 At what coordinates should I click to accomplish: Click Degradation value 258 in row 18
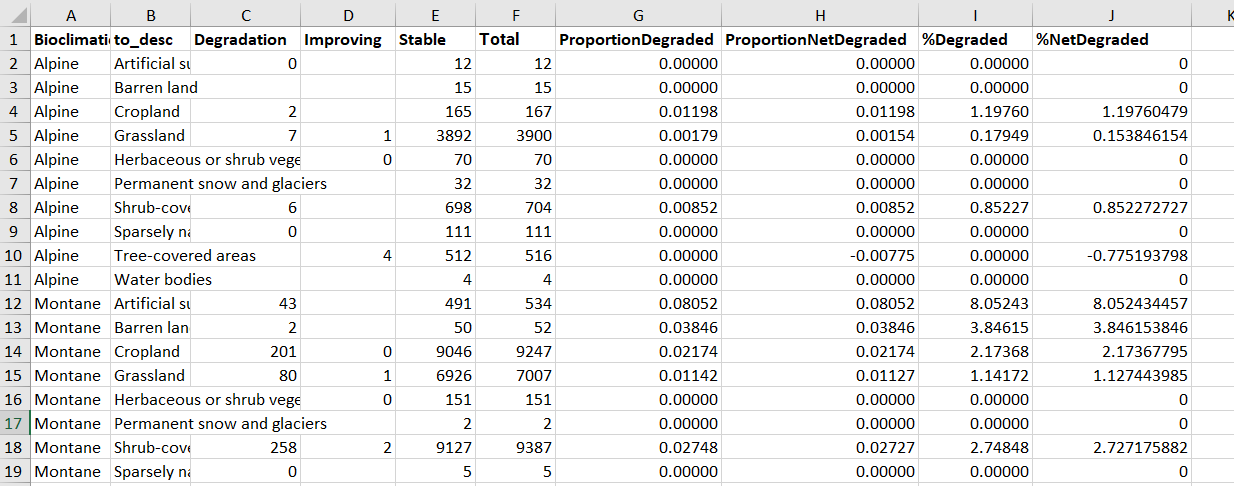(245, 447)
